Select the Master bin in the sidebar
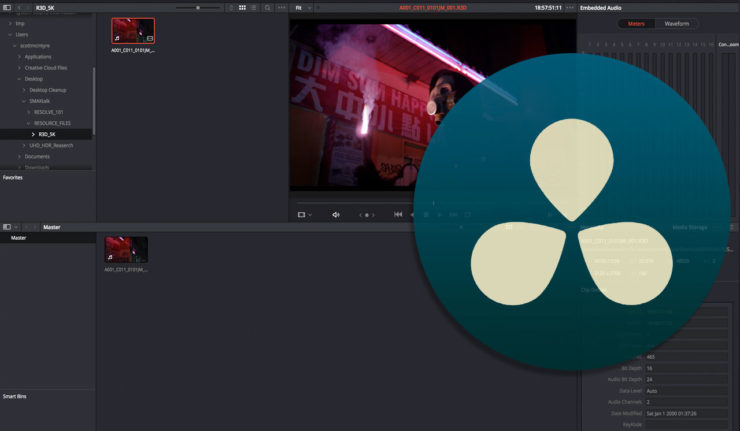This screenshot has width=740, height=431. click(47, 238)
